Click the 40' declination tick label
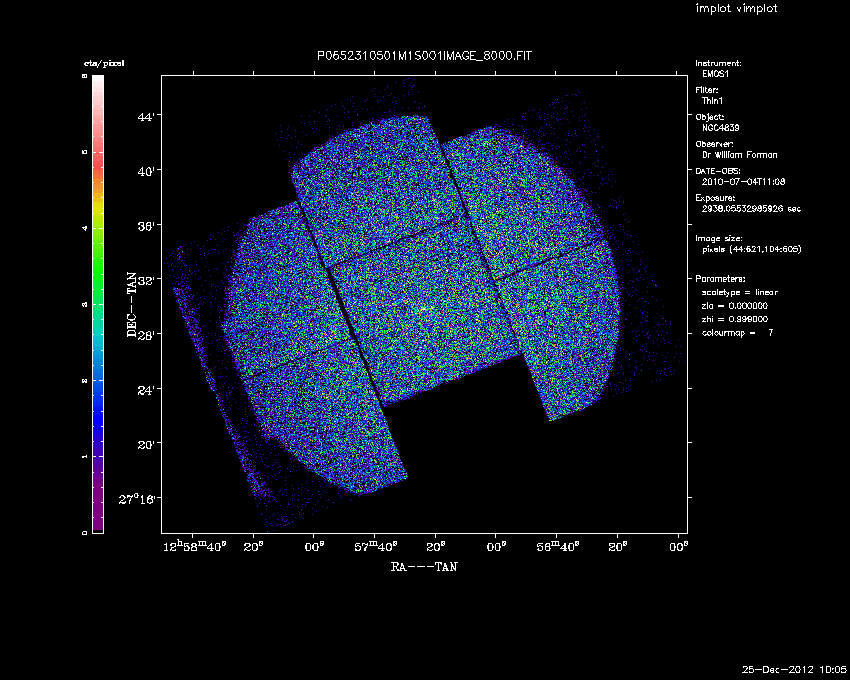850x680 pixels. [146, 171]
